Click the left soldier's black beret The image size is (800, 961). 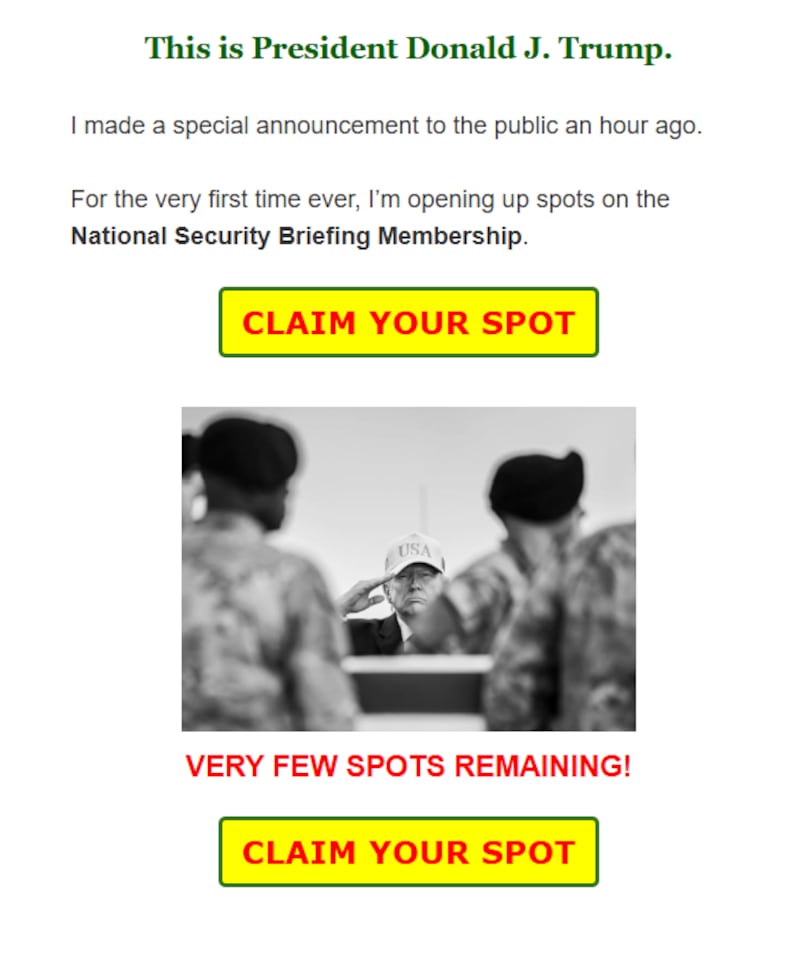(x=247, y=452)
